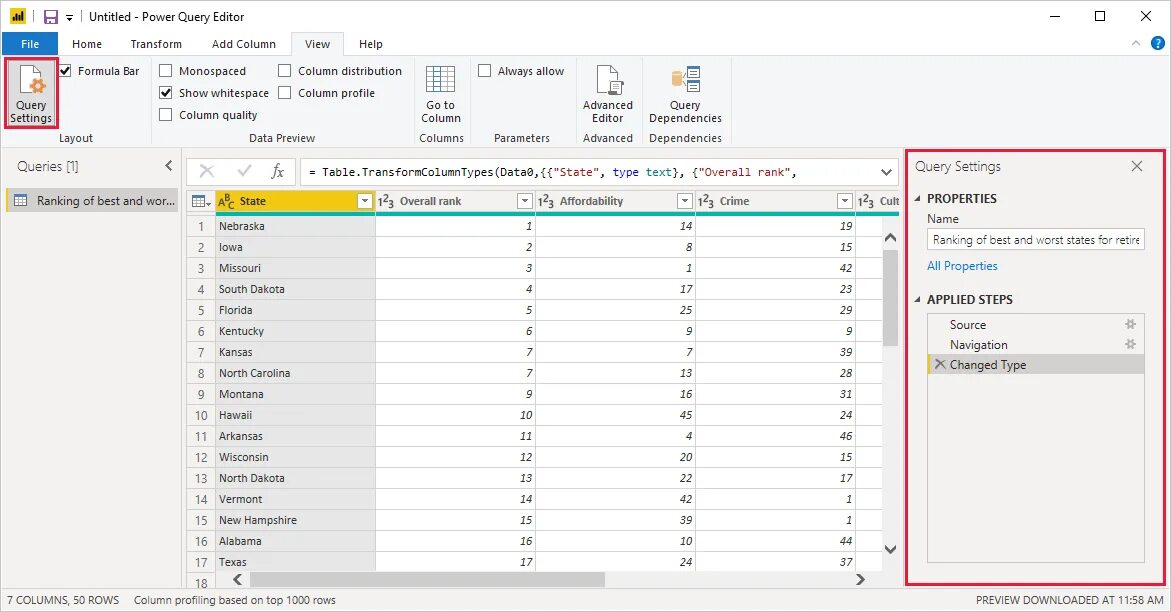
Task: Open Overall rank filter dropdown
Action: (524, 201)
